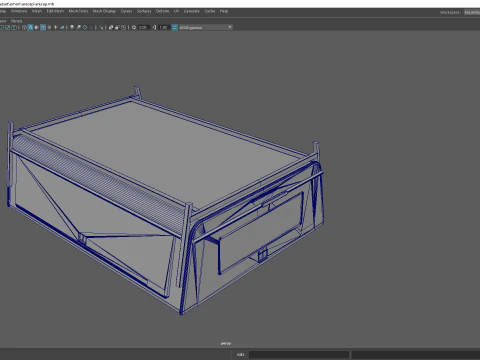
Task: Click the screen space ambient occlusion icon
Action: (72, 27)
